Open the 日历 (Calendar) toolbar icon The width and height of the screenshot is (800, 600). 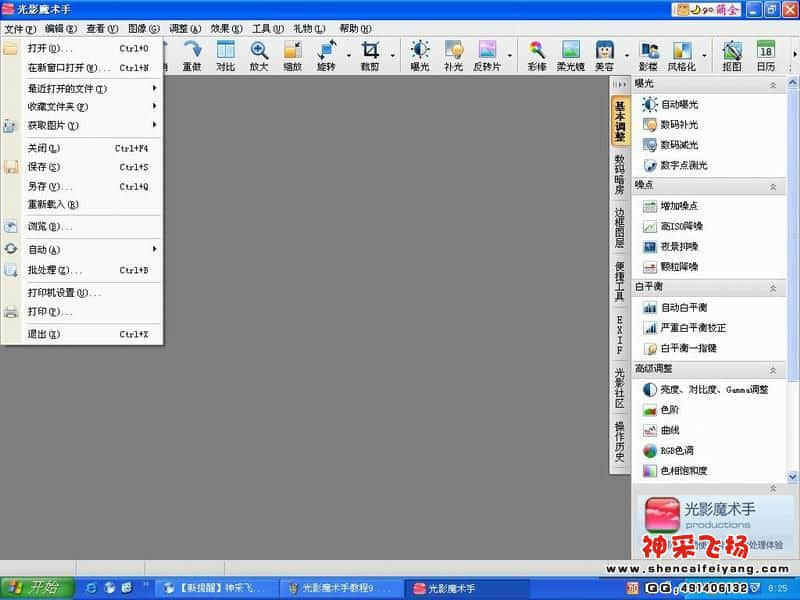[765, 51]
